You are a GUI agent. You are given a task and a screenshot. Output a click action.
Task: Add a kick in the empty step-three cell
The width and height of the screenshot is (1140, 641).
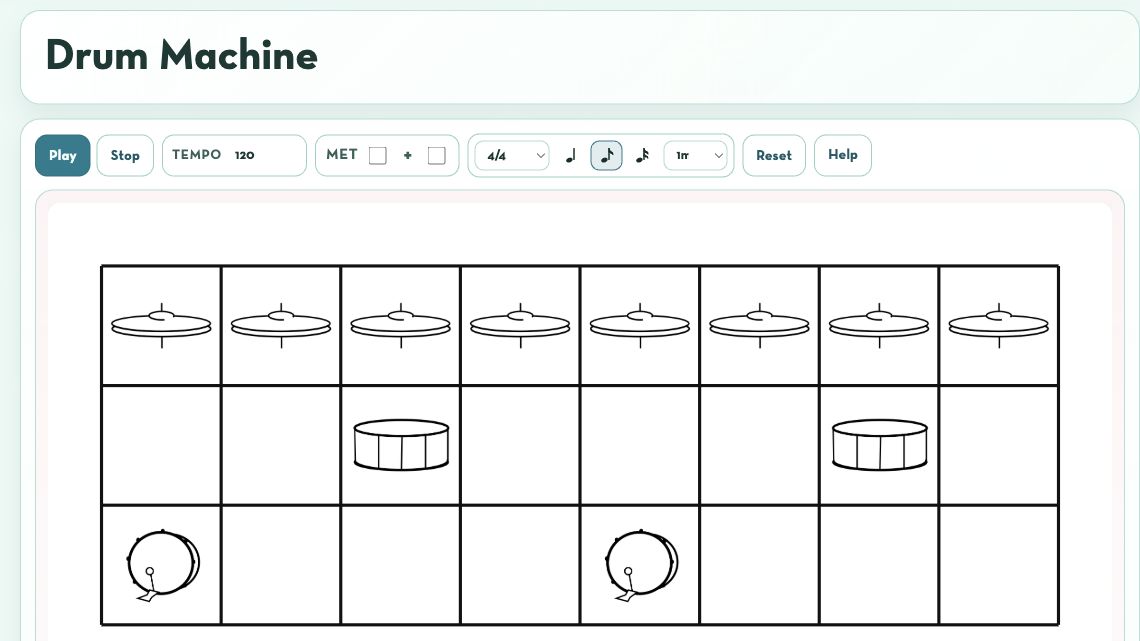pos(401,565)
